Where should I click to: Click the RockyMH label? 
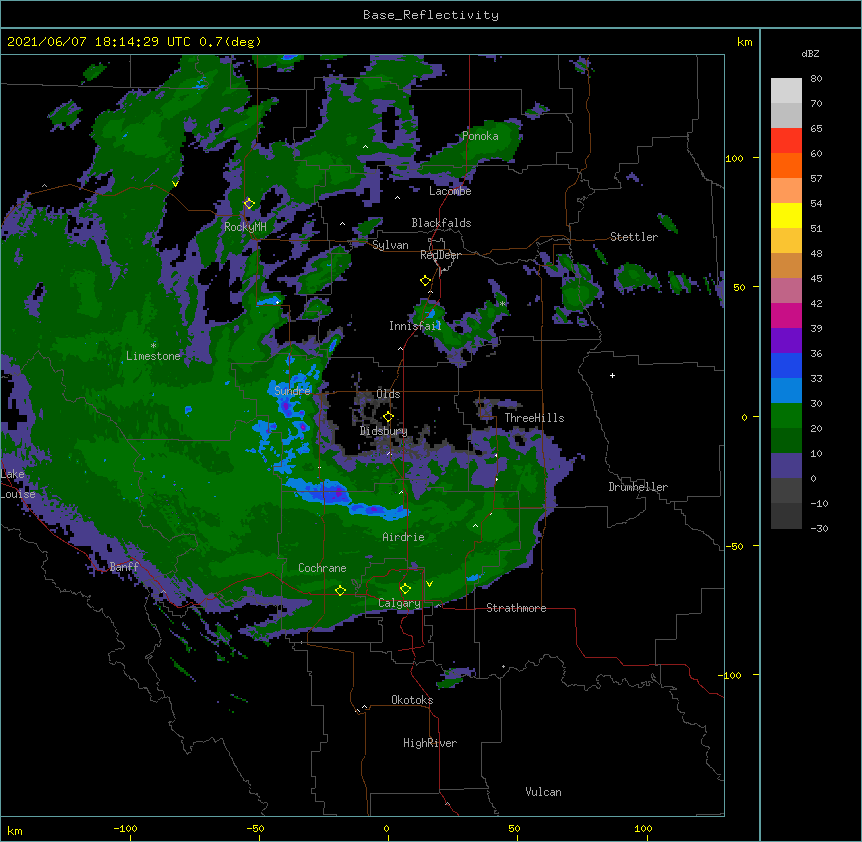coord(245,227)
